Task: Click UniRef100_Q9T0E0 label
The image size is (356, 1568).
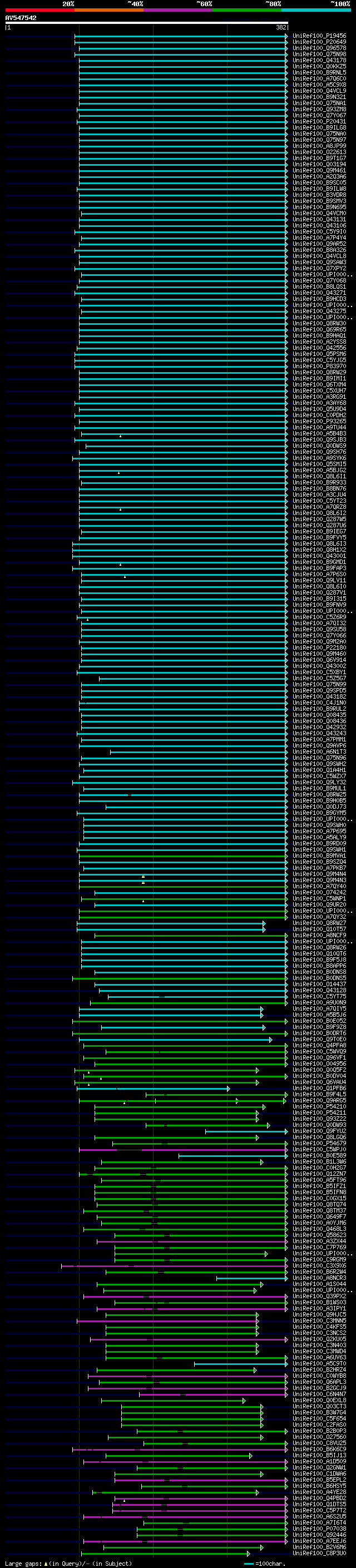Action: tap(319, 1040)
